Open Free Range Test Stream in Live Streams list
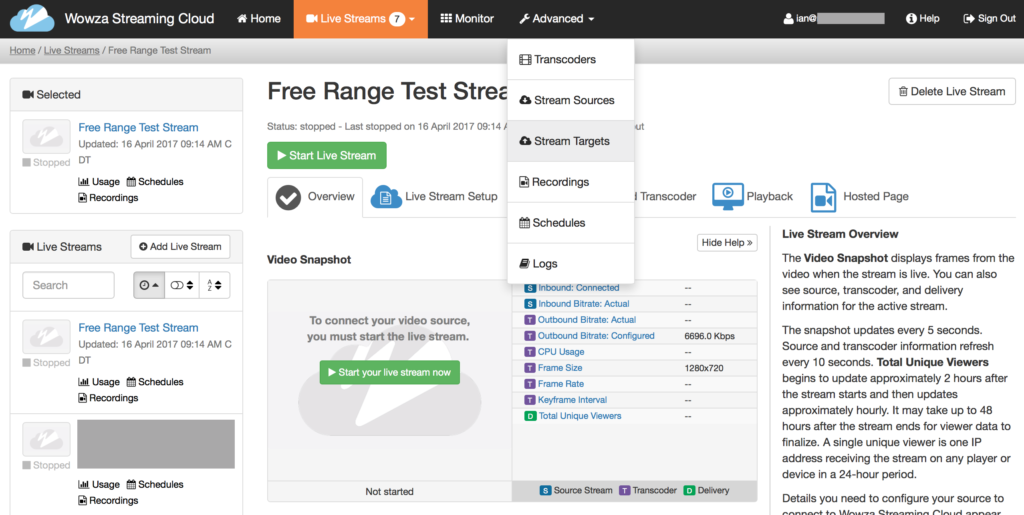The height and width of the screenshot is (515, 1024). point(138,328)
